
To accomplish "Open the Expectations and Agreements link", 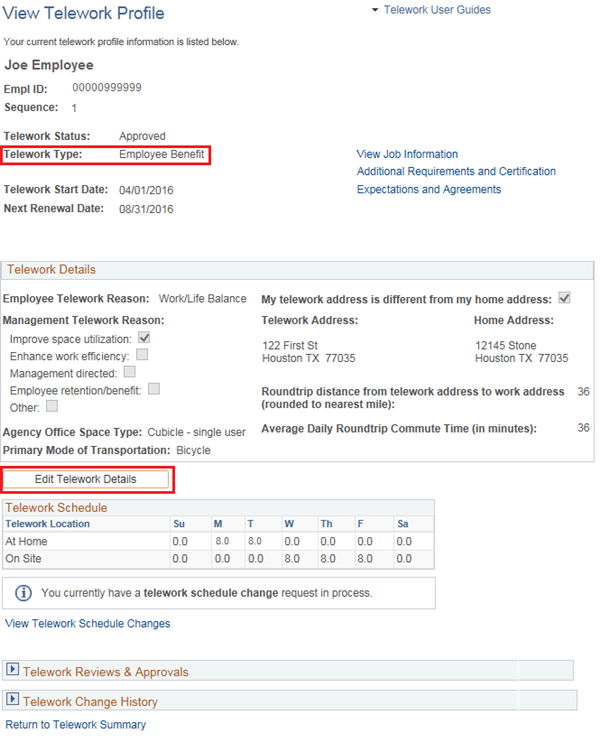I will (429, 189).
